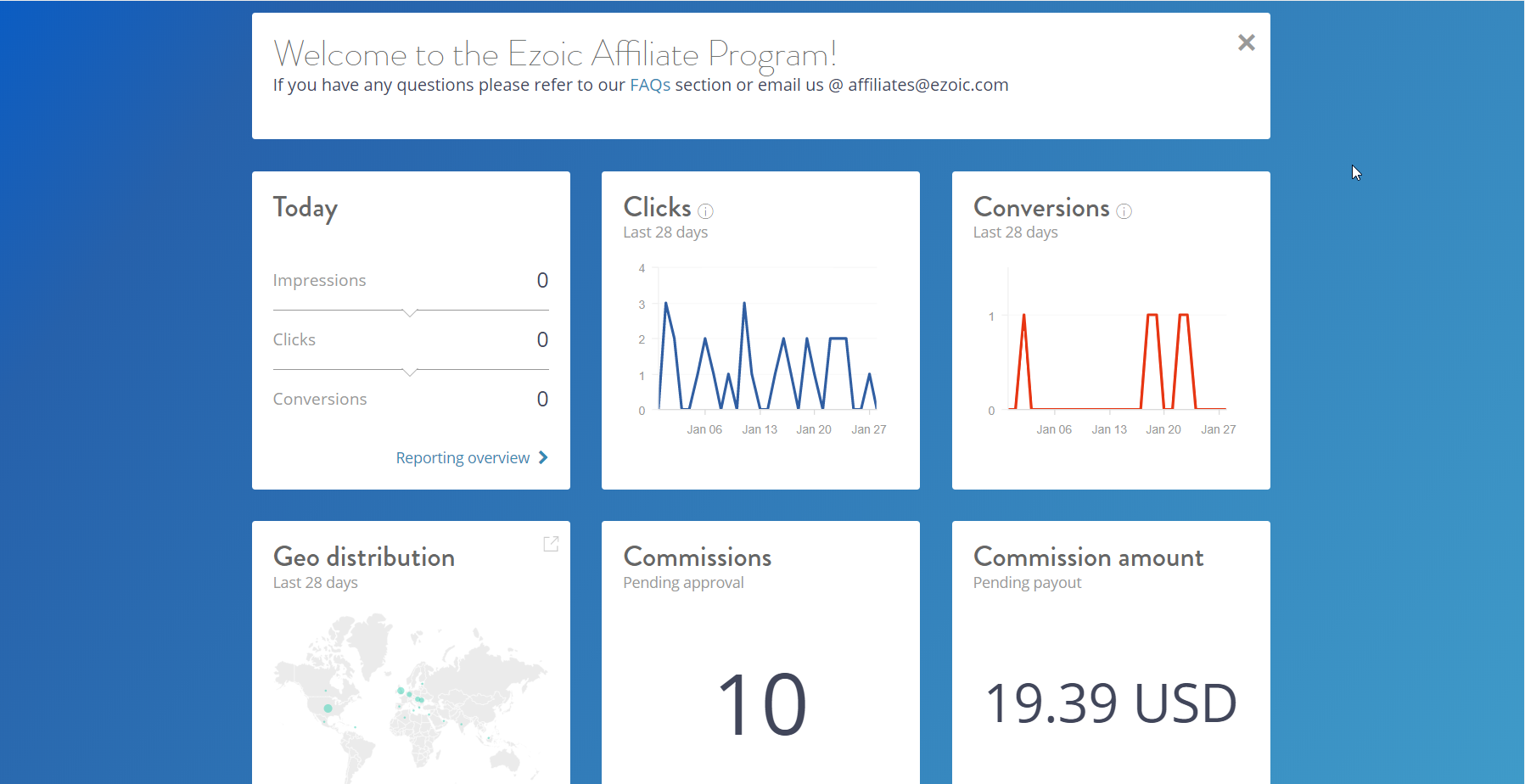Viewport: 1525px width, 784px height.
Task: Open the FAQs link in the banner
Action: pyautogui.click(x=650, y=85)
